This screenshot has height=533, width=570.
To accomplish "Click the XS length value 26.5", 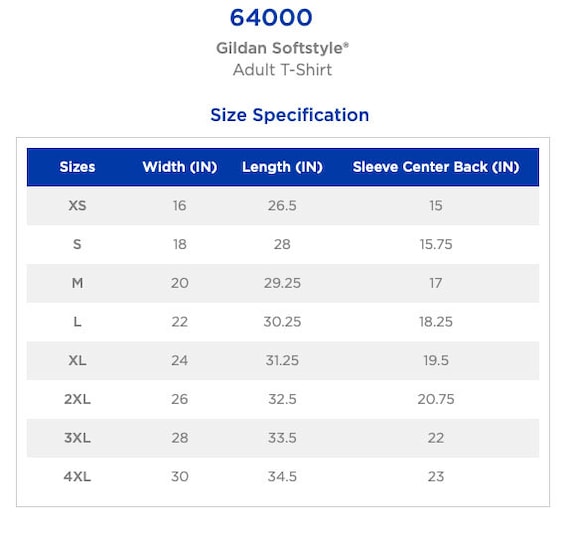I will (x=282, y=205).
